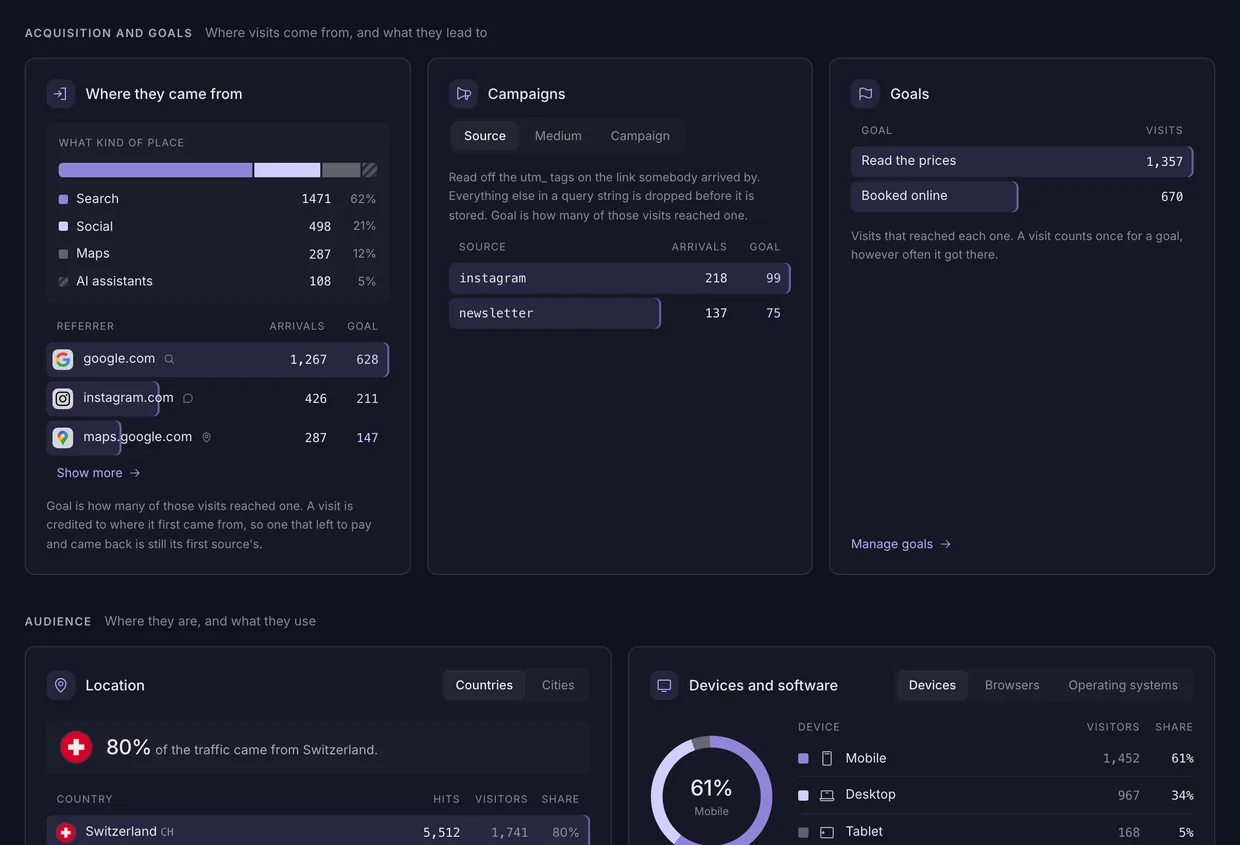Click the Google logo in referrers
This screenshot has width=1240, height=845.
63,359
